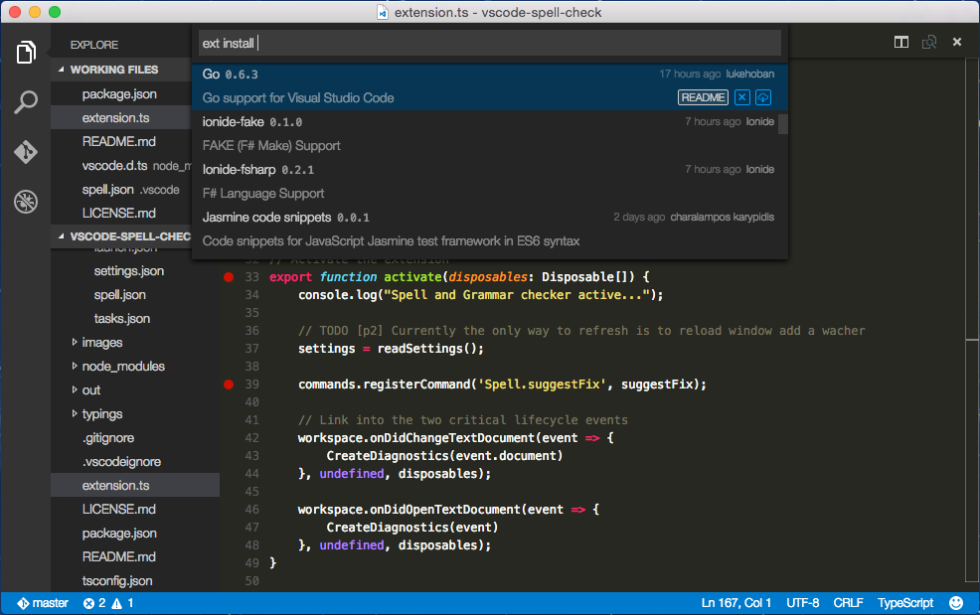Toggle the breakpoint on line 33

(x=229, y=276)
